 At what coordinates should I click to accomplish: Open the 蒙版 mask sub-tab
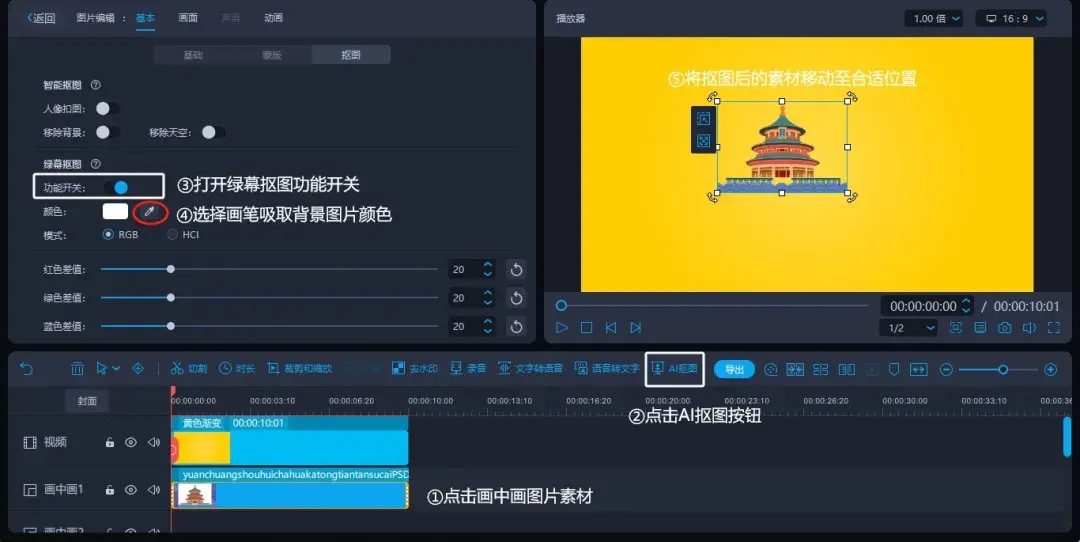[x=272, y=55]
